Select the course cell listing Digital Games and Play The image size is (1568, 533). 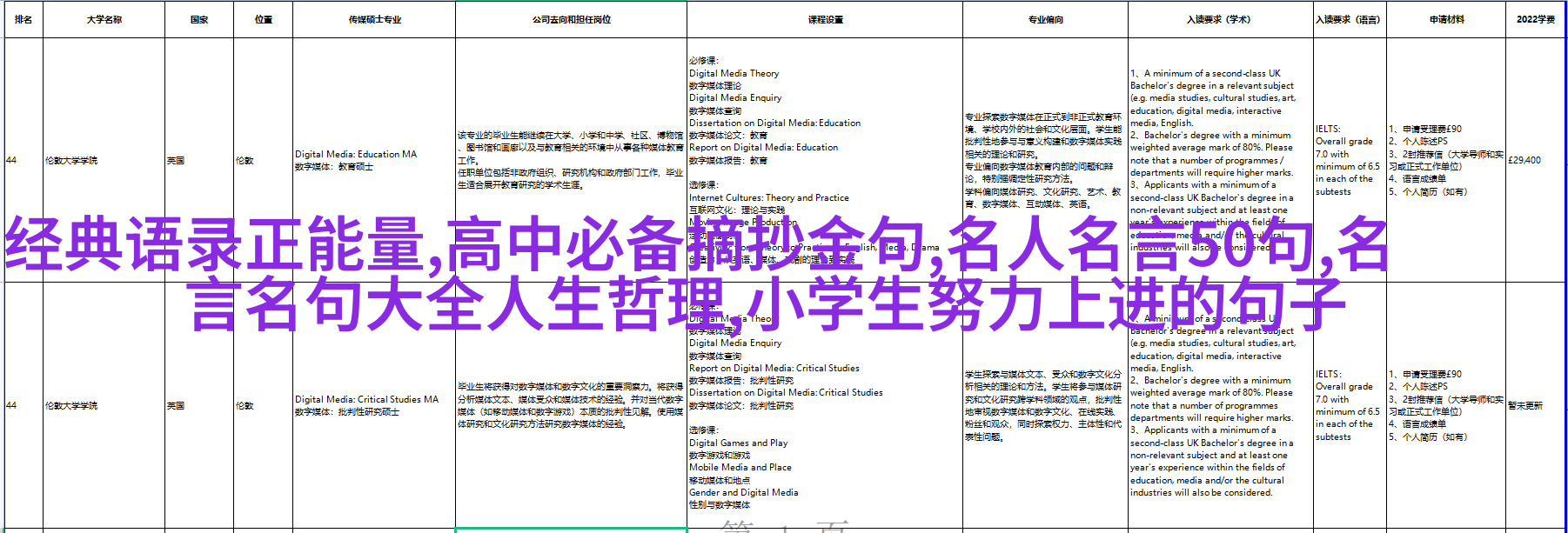click(x=825, y=405)
